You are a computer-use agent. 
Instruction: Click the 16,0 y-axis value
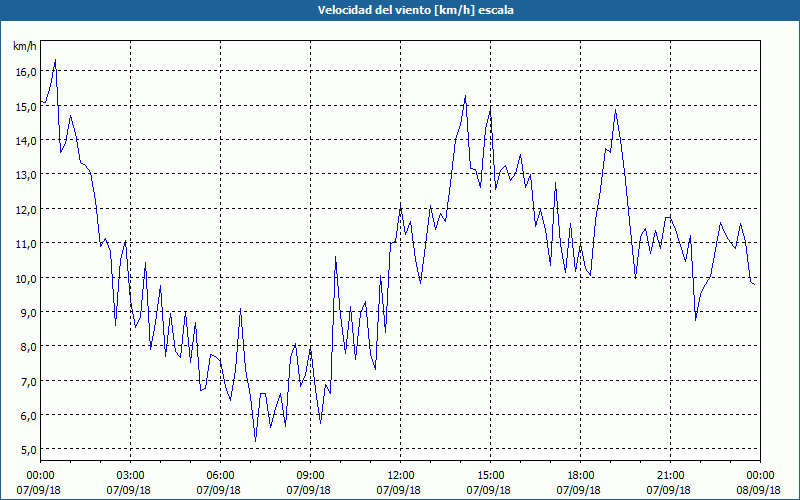pyautogui.click(x=26, y=72)
